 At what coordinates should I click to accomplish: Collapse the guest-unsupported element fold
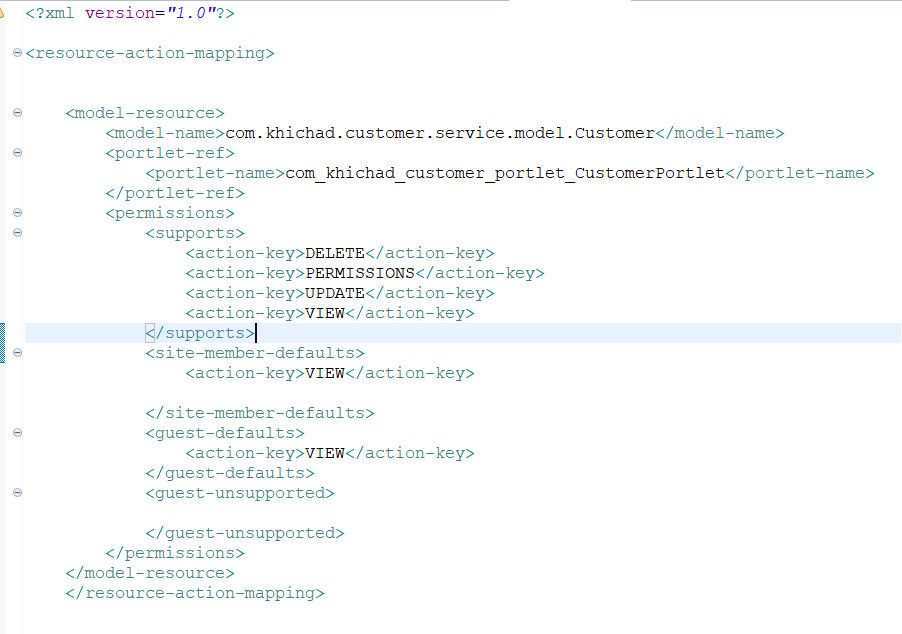pos(17,492)
